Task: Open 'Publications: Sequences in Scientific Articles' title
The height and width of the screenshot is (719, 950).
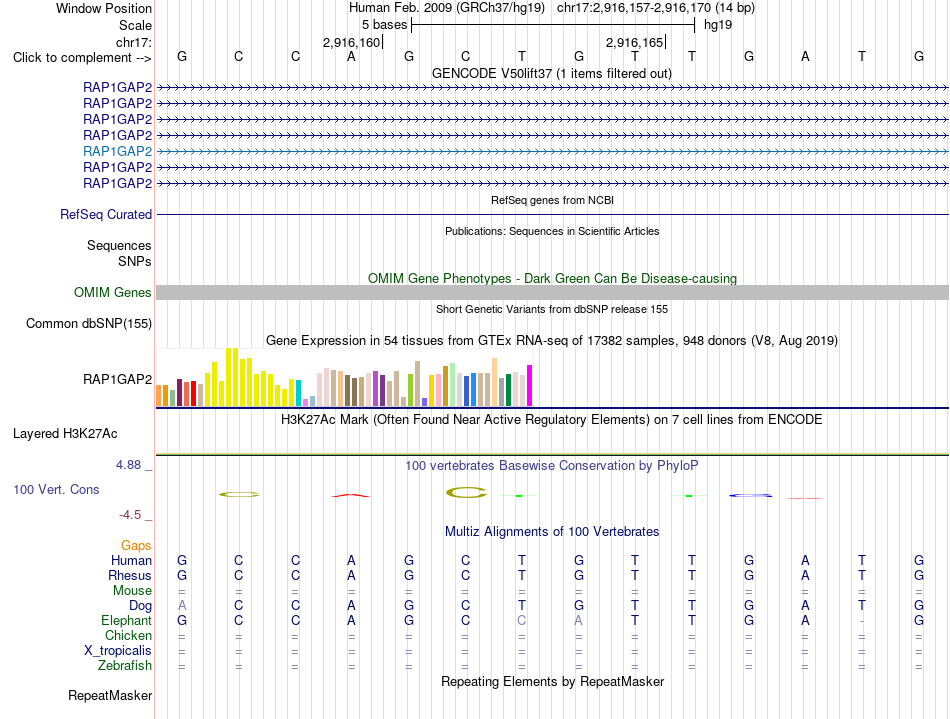Action: tap(552, 231)
